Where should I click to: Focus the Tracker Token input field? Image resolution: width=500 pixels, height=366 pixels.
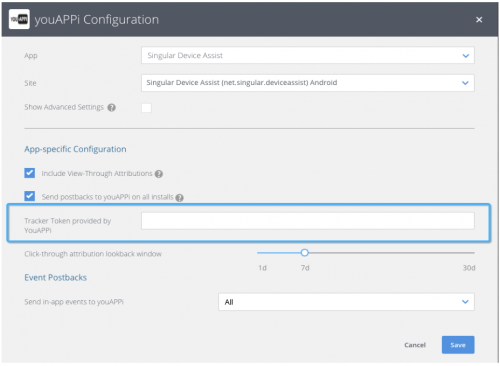point(308,221)
